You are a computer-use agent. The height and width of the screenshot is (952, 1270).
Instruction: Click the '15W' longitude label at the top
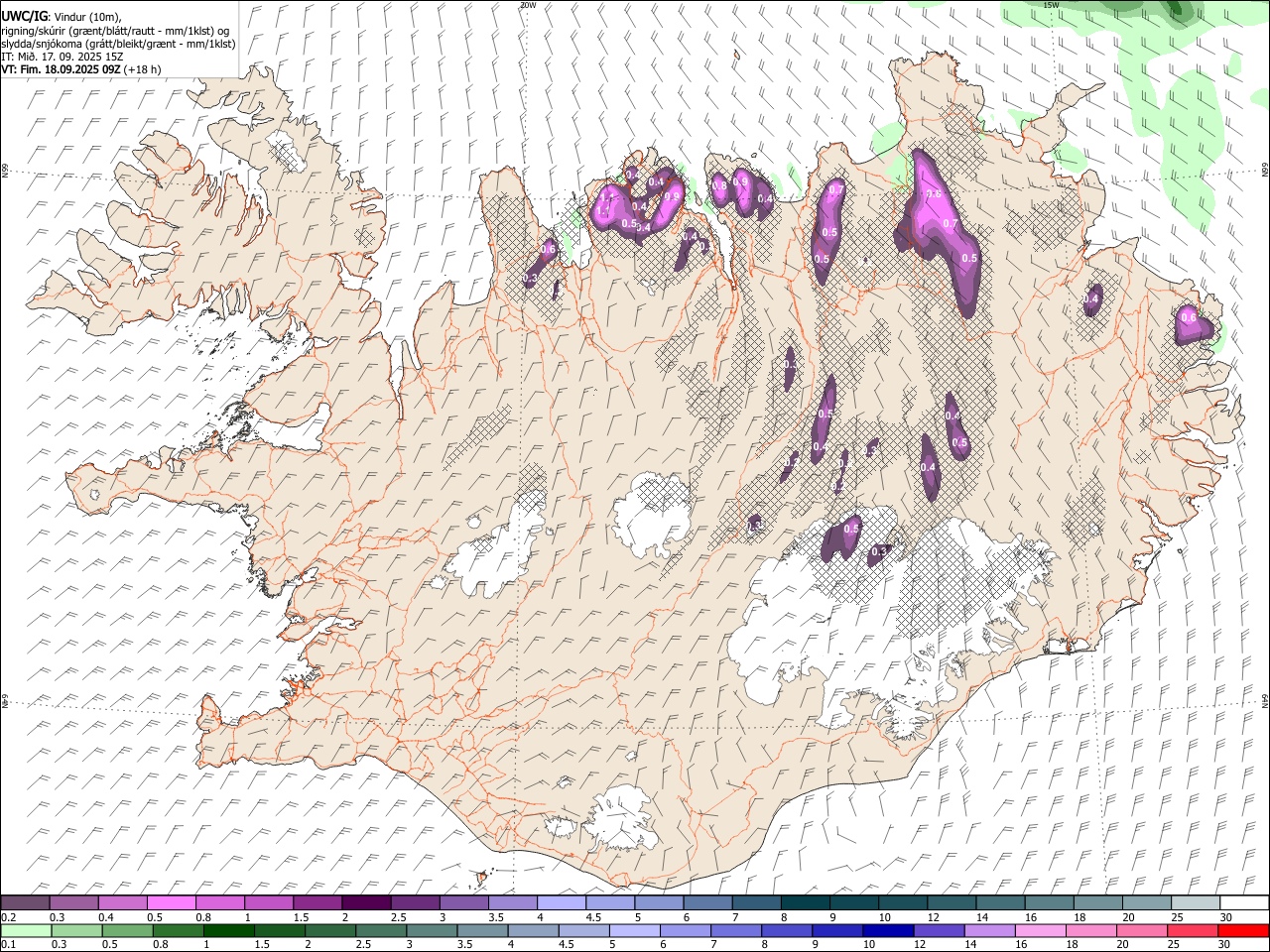1052,5
